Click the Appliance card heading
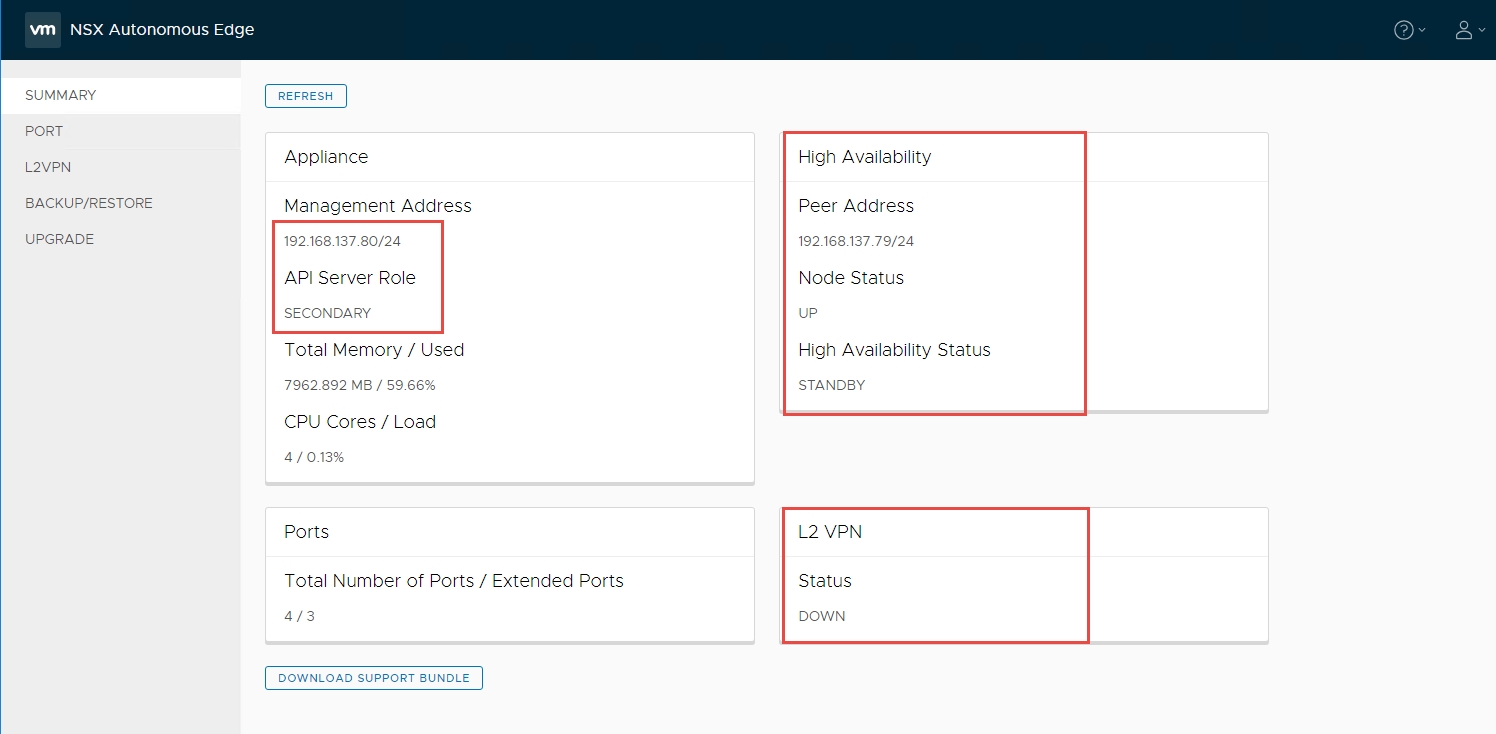The width and height of the screenshot is (1496, 734). (x=326, y=157)
